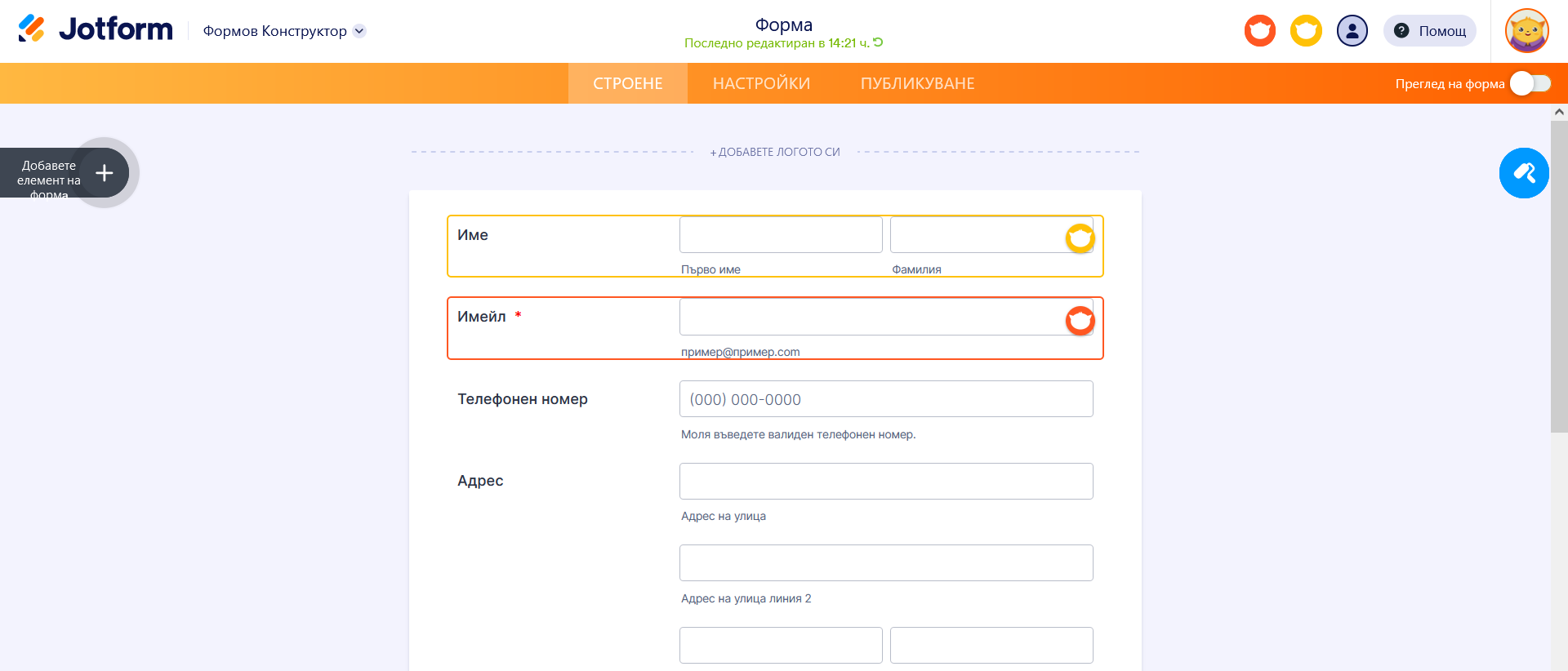The height and width of the screenshot is (671, 1568).
Task: Click the revert history icon beside last-edited time
Action: (x=878, y=42)
